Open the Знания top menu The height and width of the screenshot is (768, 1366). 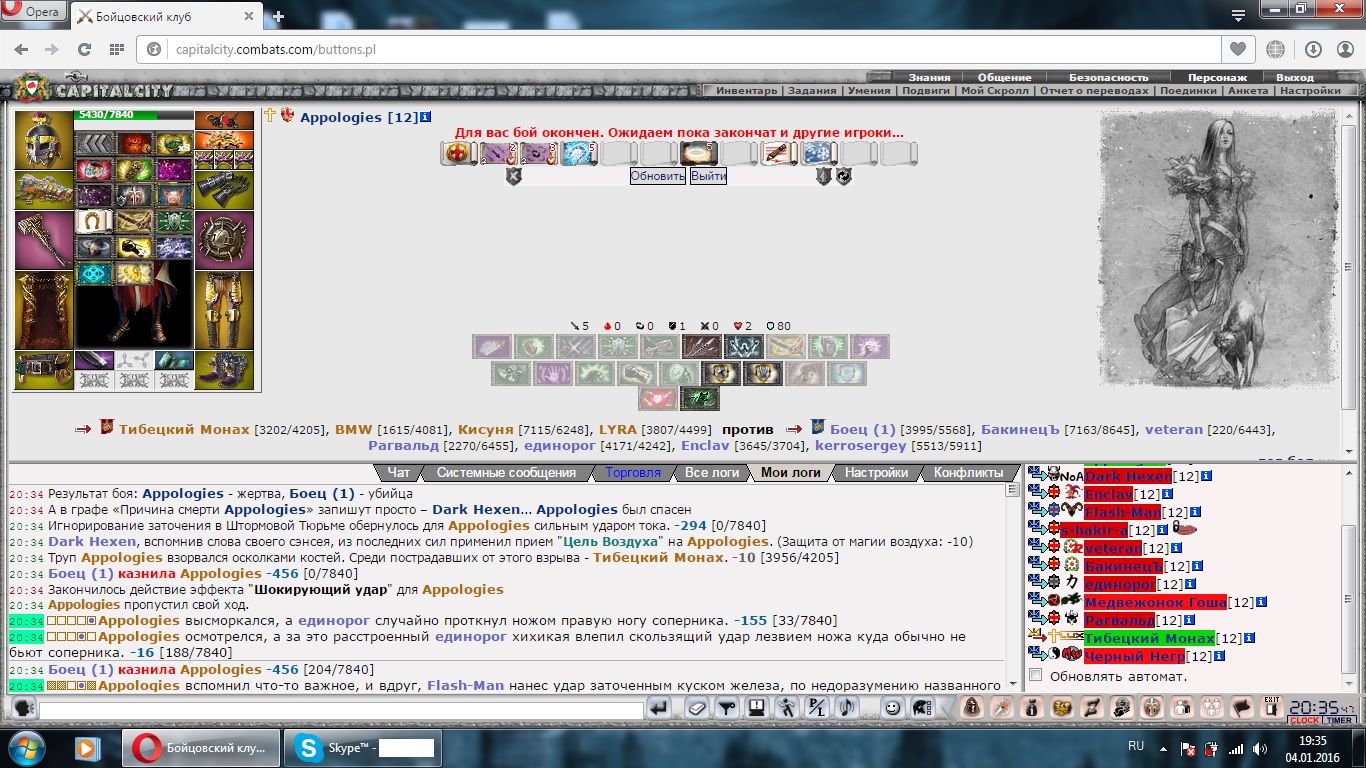coord(929,77)
